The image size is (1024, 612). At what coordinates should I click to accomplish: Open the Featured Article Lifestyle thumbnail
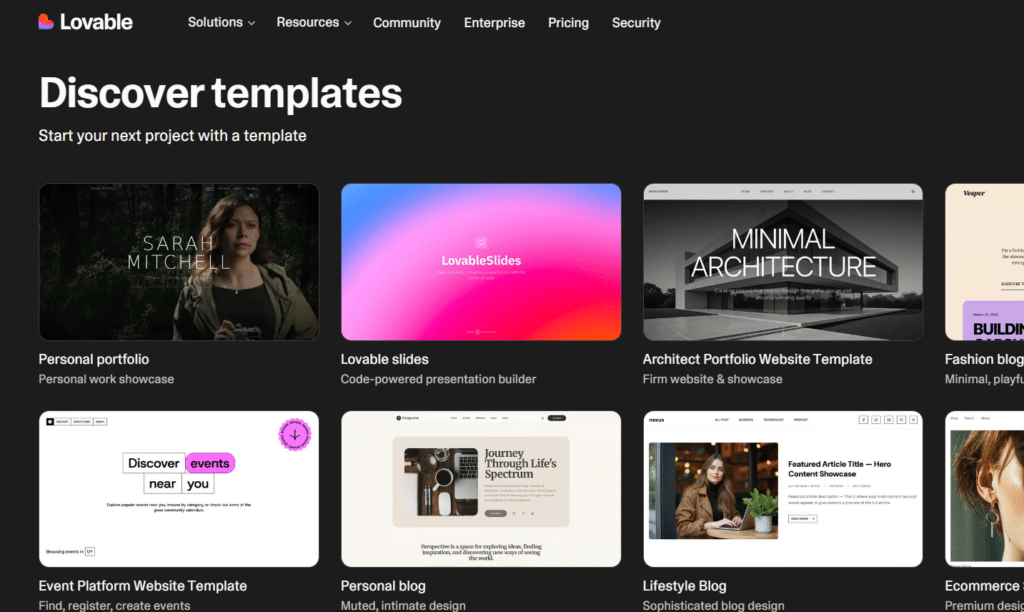[783, 489]
